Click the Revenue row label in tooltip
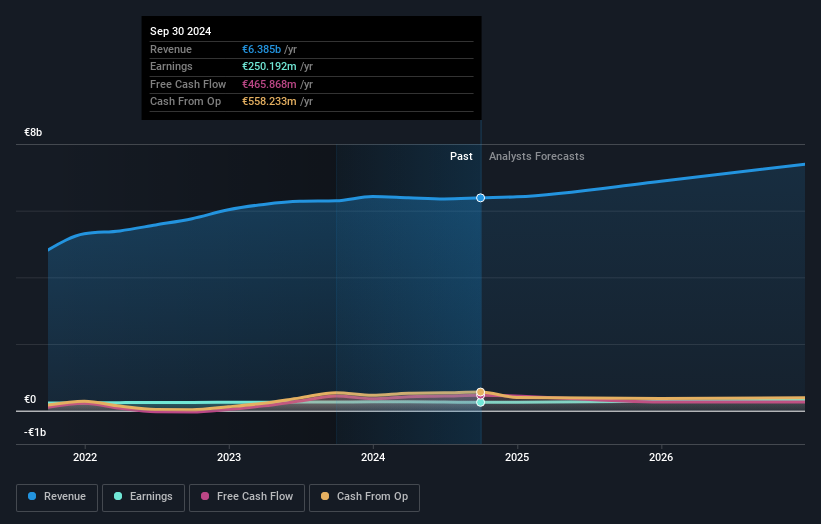Image resolution: width=821 pixels, height=524 pixels. (x=171, y=49)
